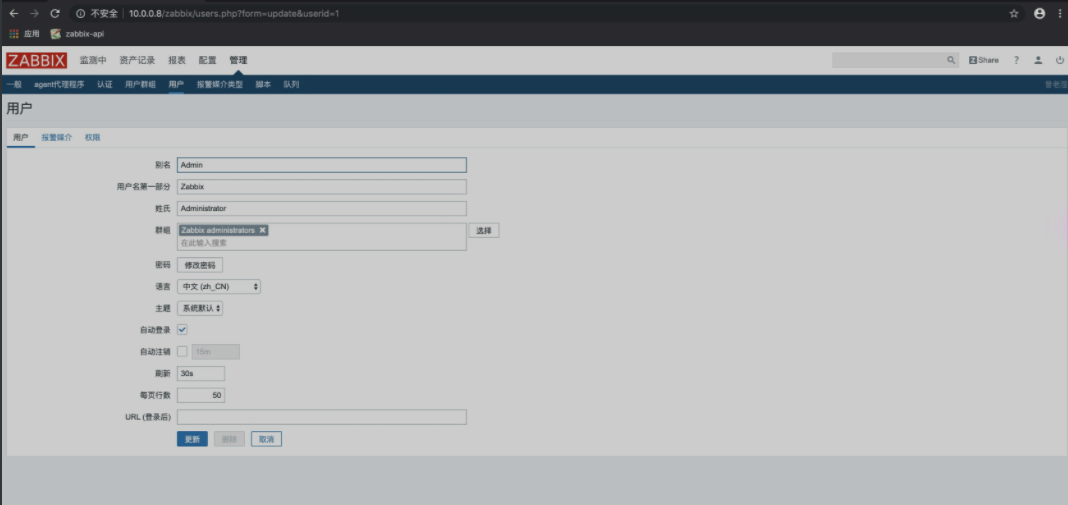
Task: Open the 管理 main menu
Action: [238, 60]
